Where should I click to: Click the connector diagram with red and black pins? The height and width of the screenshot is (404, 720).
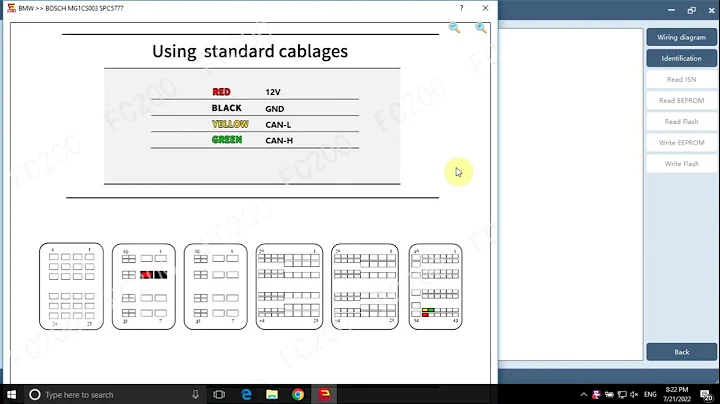(144, 286)
